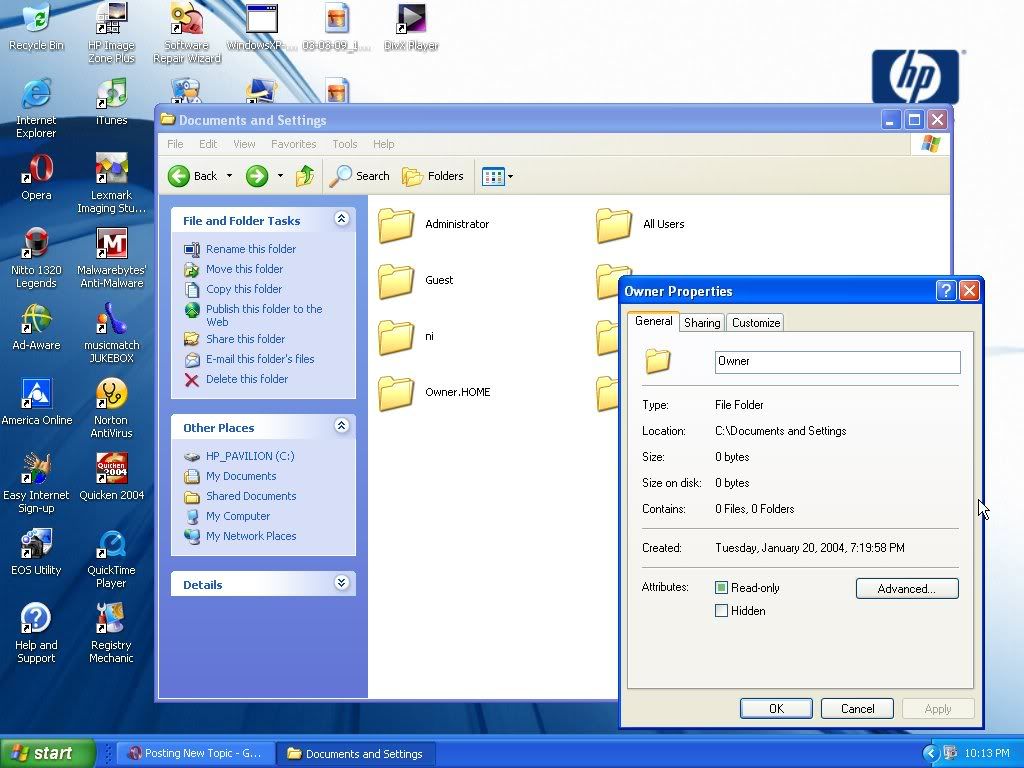
Task: Open the Tools menu
Action: (345, 144)
